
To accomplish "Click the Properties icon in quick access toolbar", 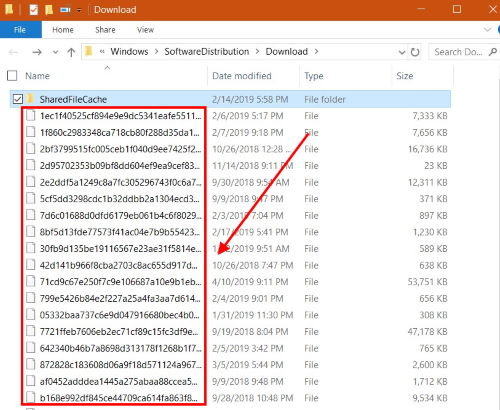I will 33,10.
